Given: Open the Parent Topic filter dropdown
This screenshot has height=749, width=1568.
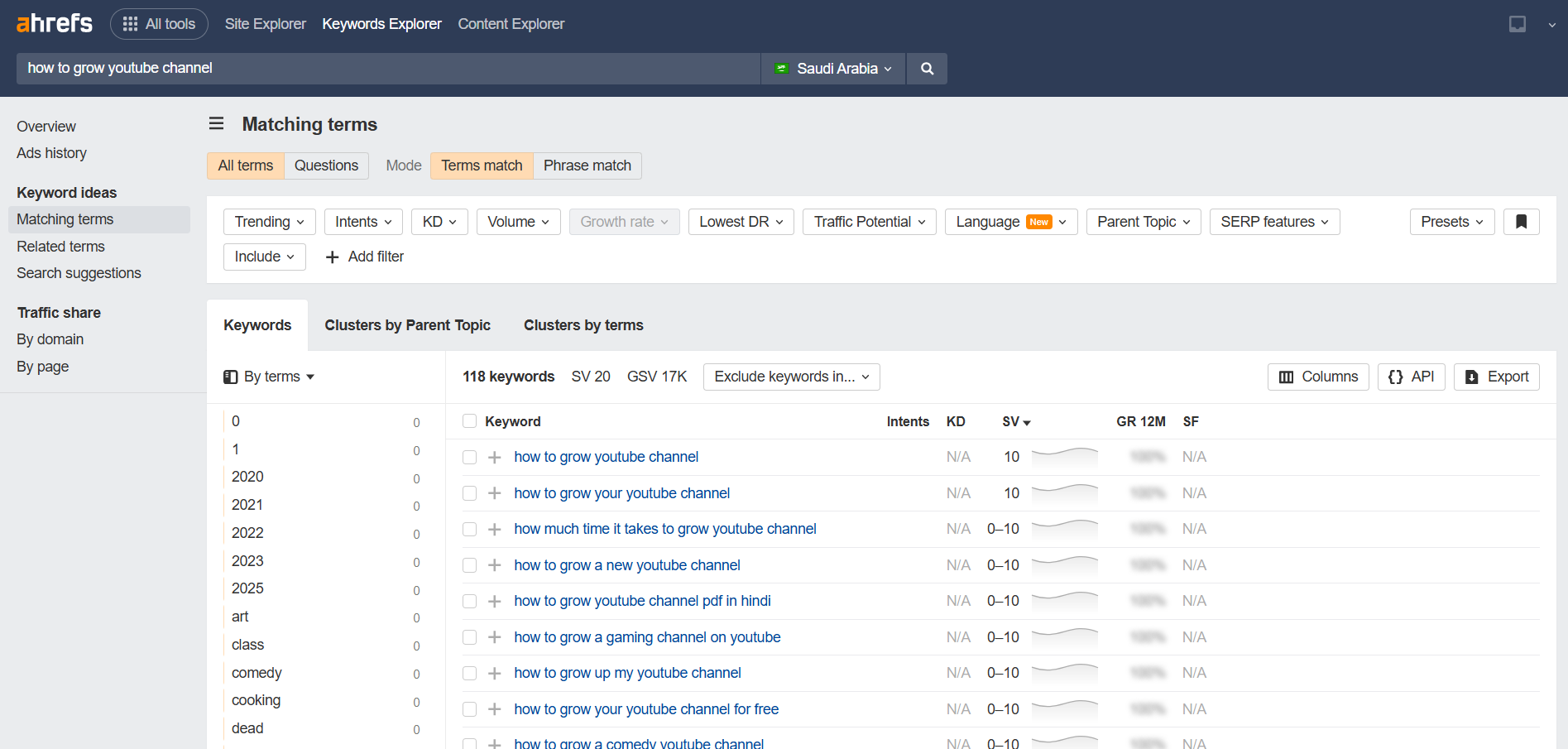Looking at the screenshot, I should tap(1144, 222).
